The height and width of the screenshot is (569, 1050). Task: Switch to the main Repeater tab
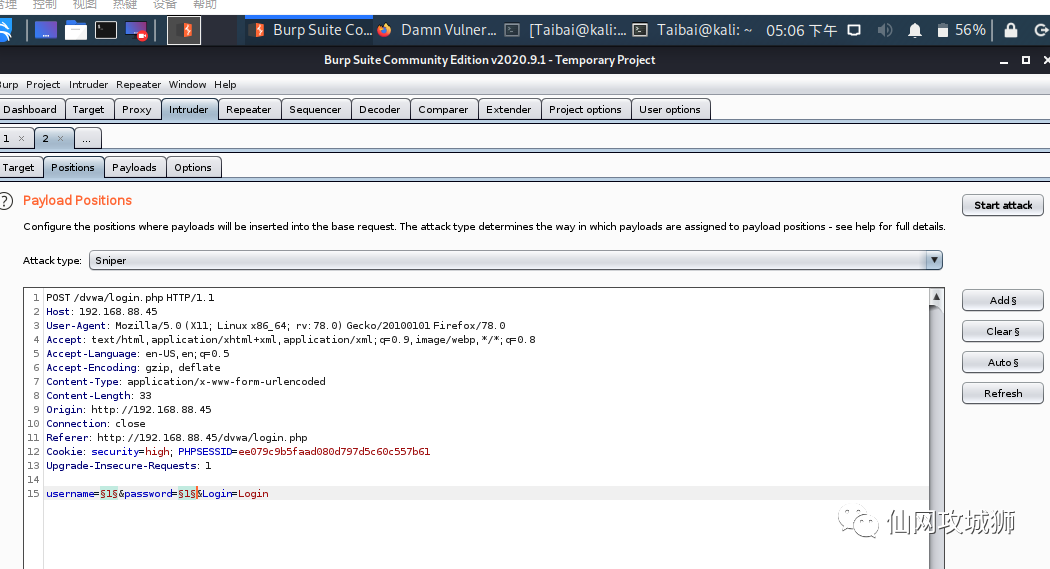click(248, 109)
